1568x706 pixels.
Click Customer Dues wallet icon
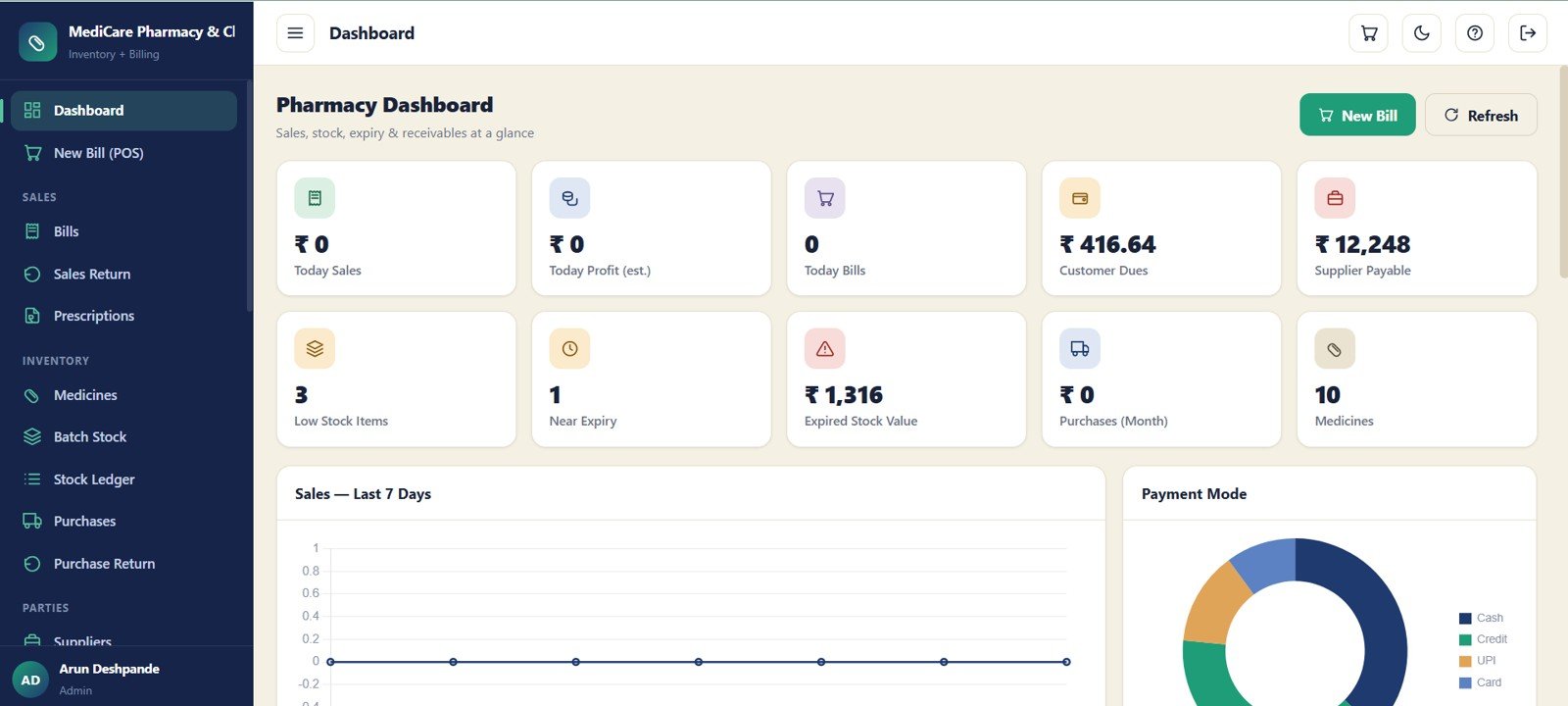click(x=1080, y=198)
